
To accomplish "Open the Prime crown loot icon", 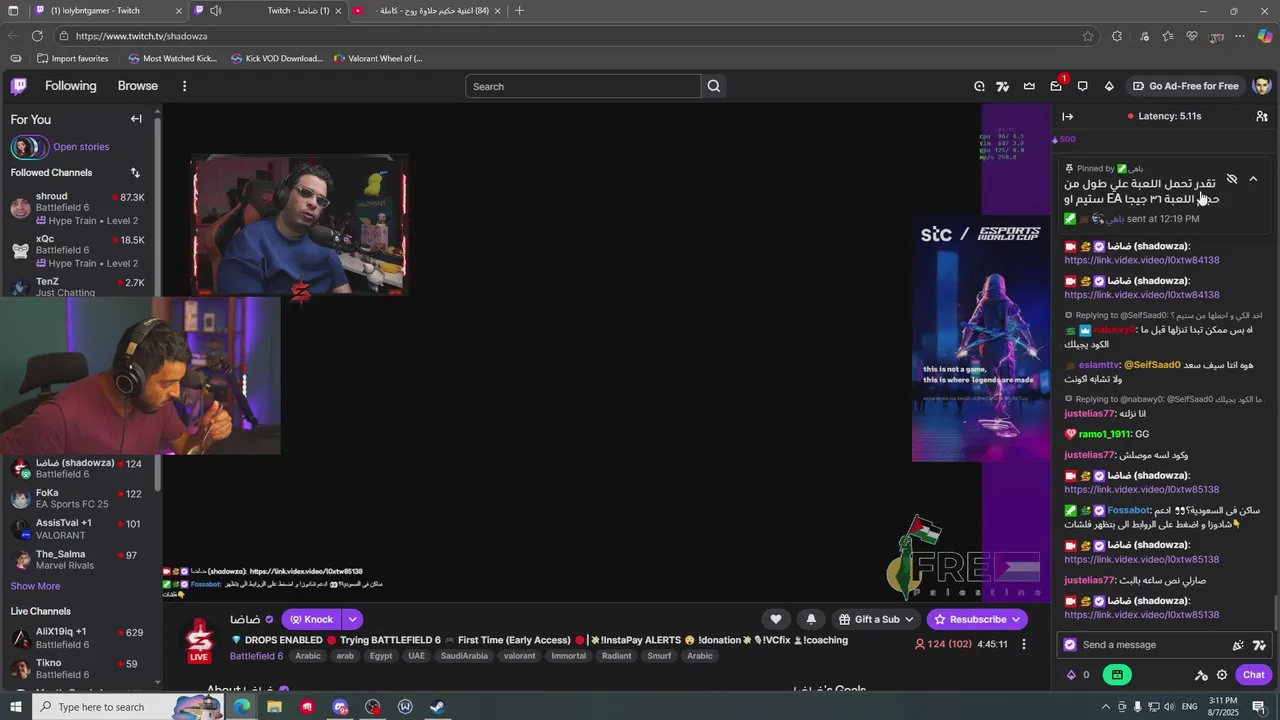I will (1029, 86).
